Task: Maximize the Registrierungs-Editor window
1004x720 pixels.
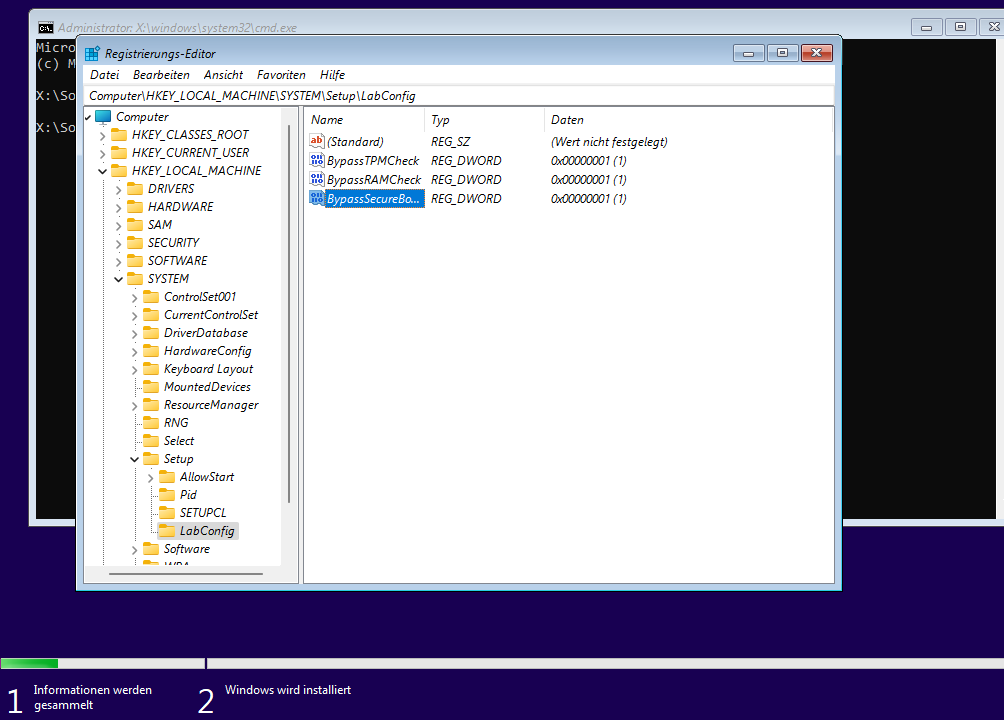Action: coord(782,53)
